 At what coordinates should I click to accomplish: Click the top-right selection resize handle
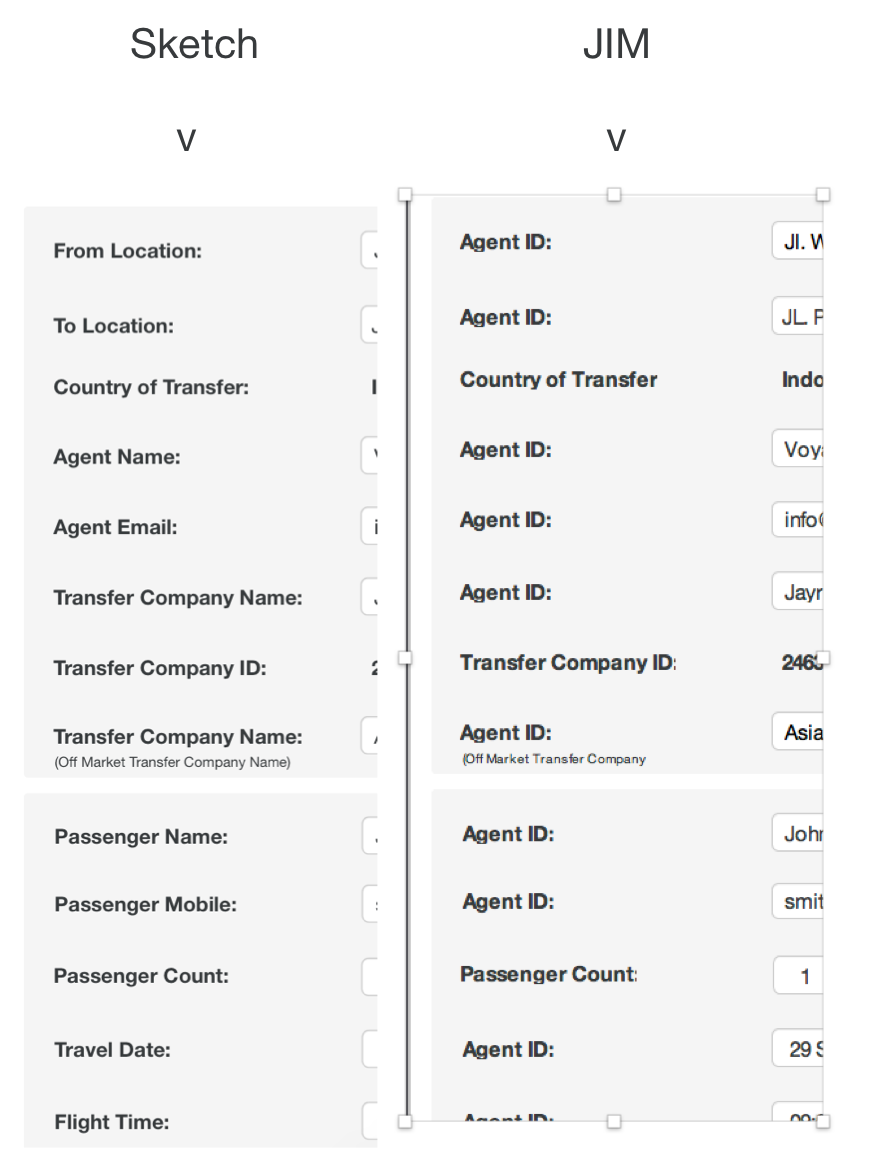pos(823,194)
